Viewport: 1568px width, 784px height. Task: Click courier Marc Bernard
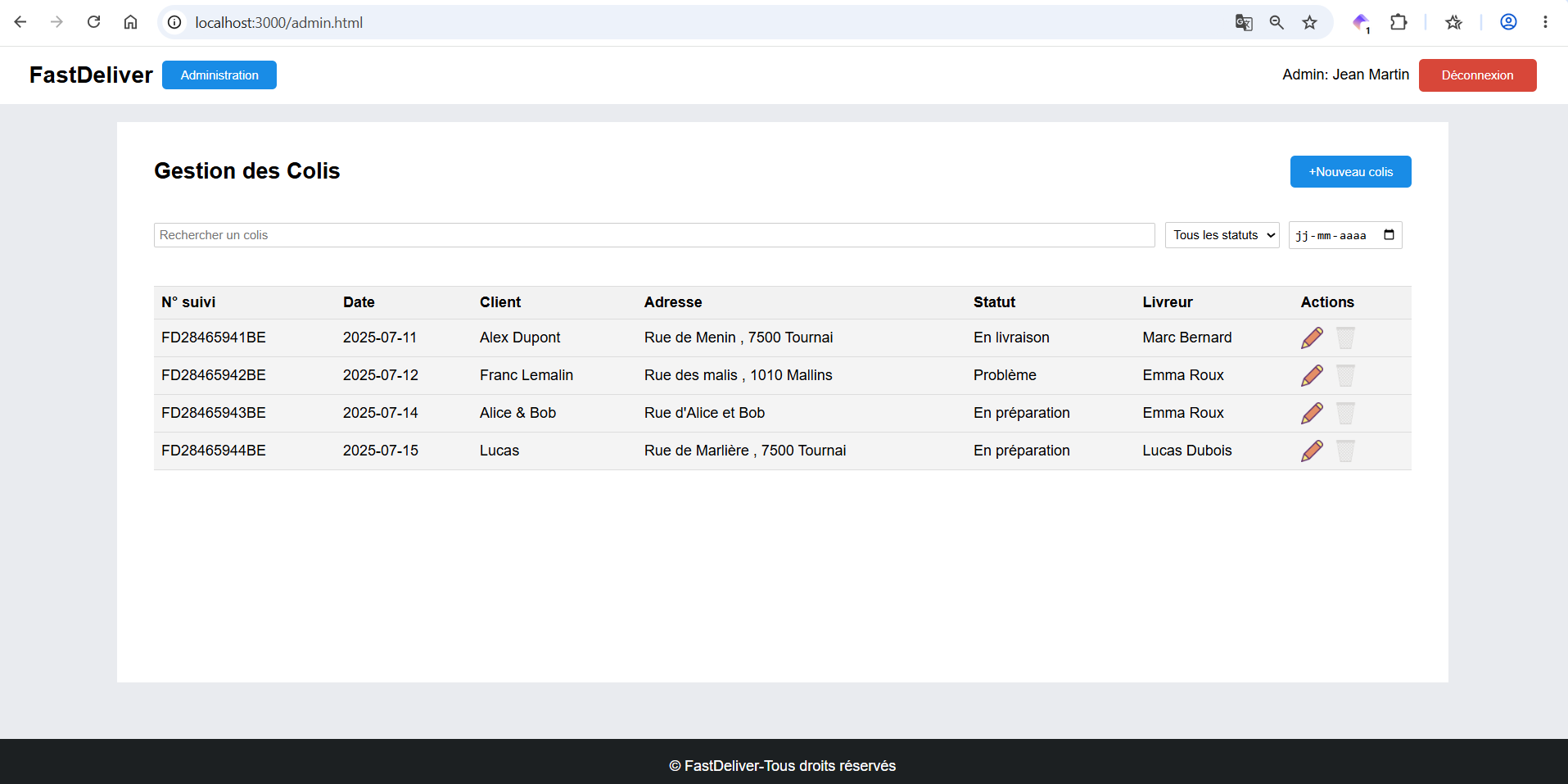point(1187,338)
